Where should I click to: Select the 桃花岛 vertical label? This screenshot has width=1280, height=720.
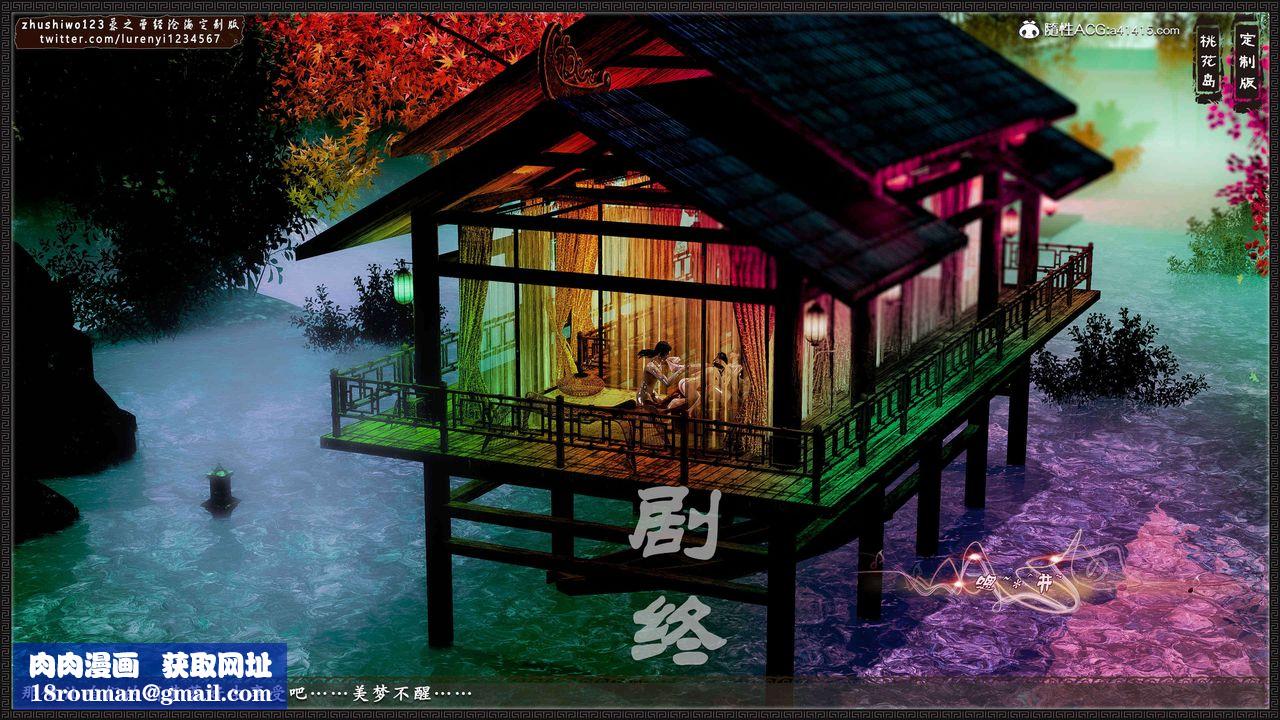click(x=1208, y=62)
